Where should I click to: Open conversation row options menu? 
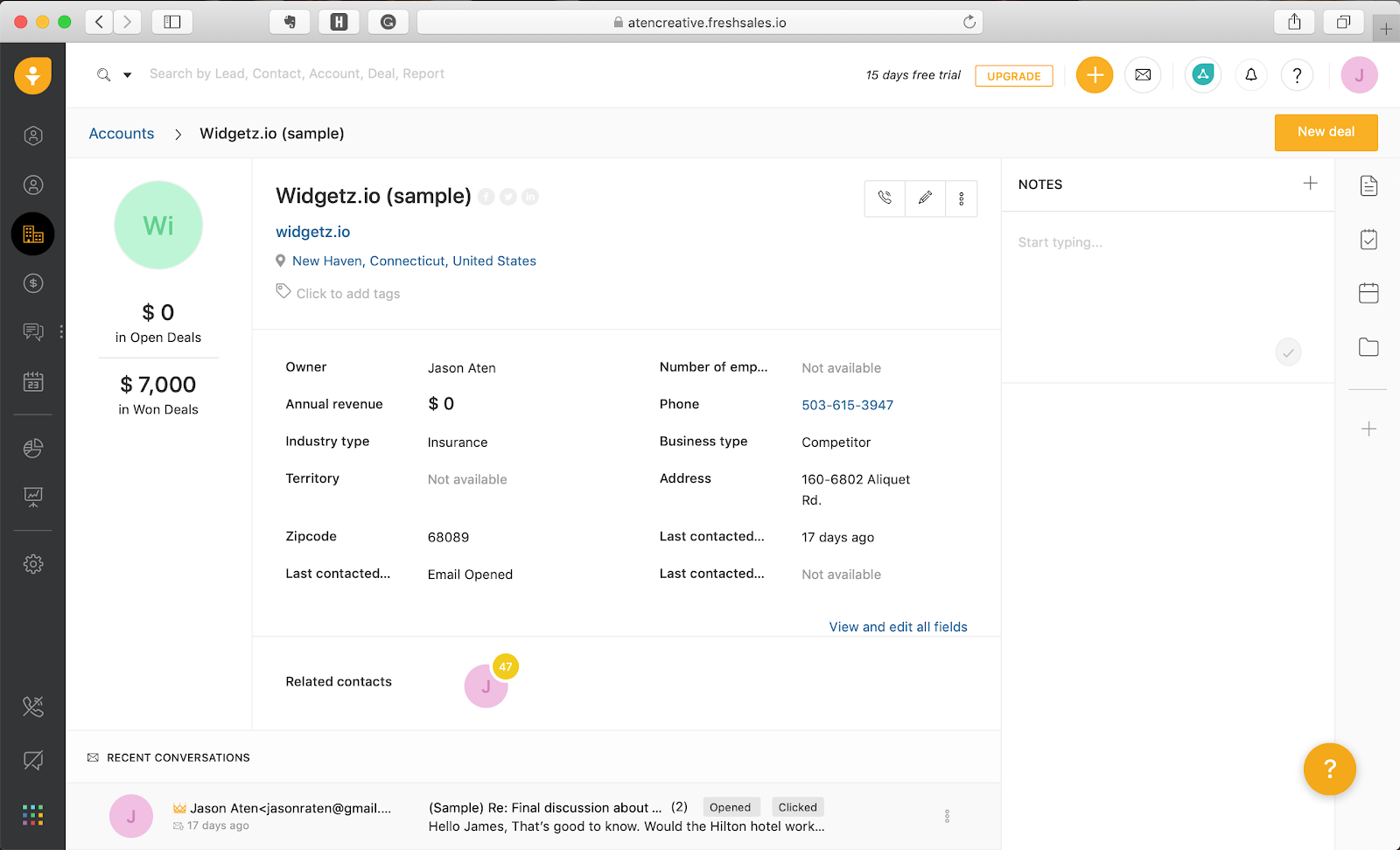(x=947, y=816)
